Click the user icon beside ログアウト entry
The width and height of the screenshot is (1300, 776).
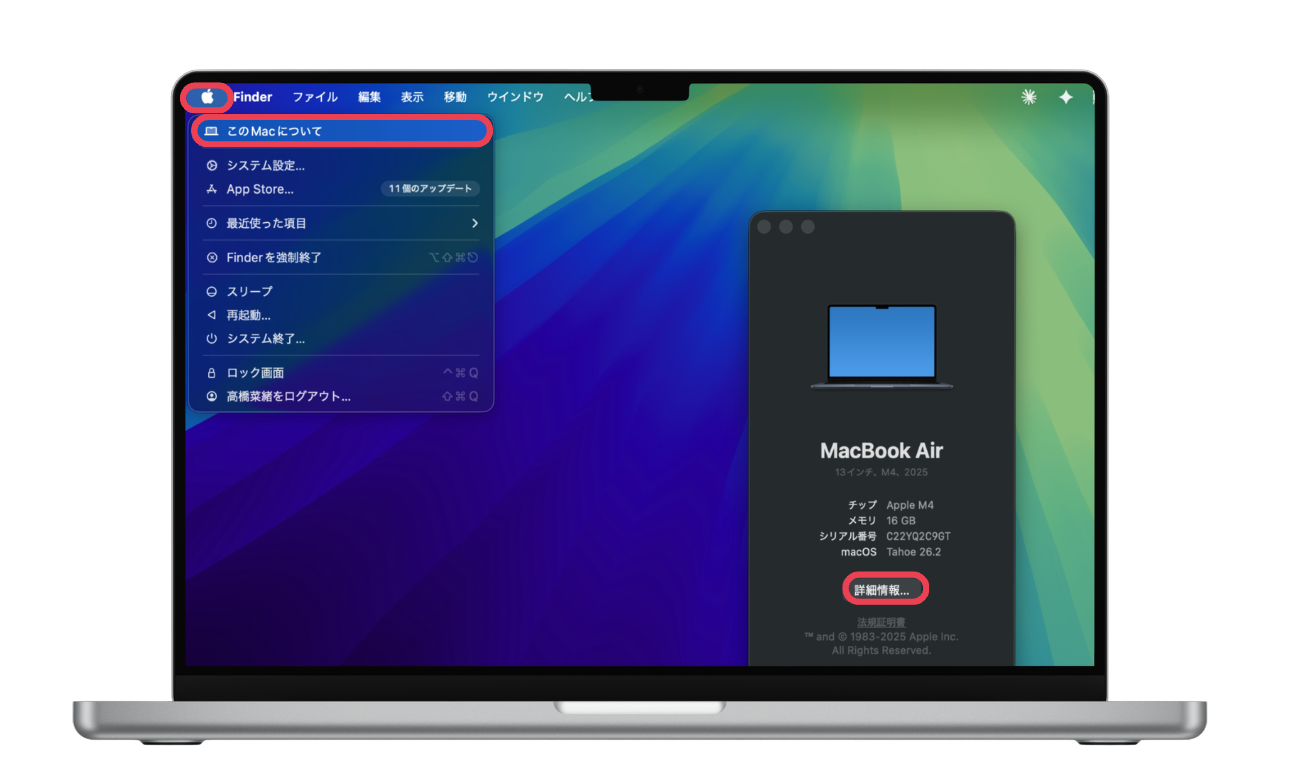(211, 396)
